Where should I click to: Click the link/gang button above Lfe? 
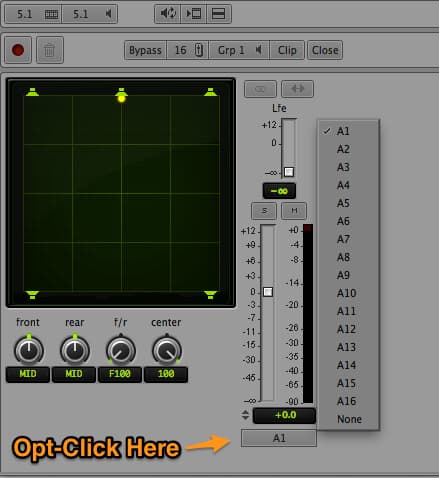click(x=260, y=89)
